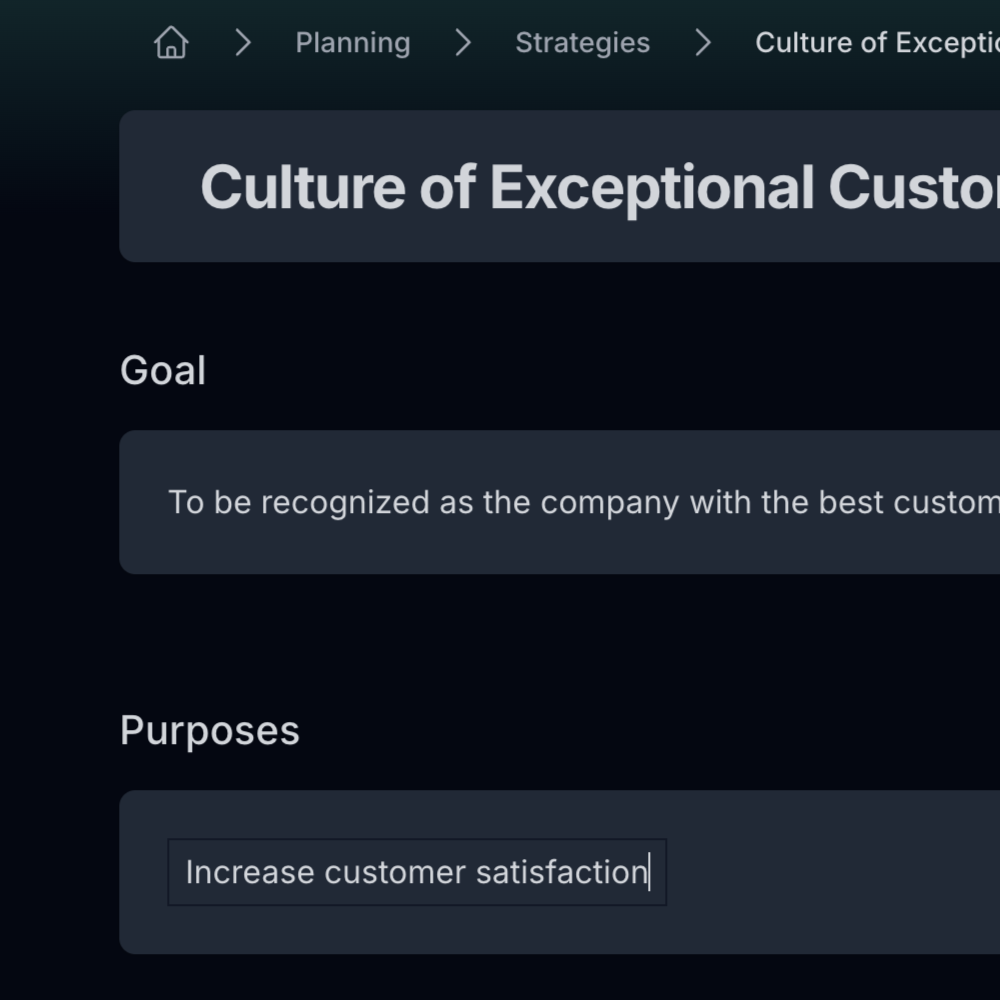The image size is (1000, 1000).
Task: Click the Purposes section heading
Action: pos(210,731)
